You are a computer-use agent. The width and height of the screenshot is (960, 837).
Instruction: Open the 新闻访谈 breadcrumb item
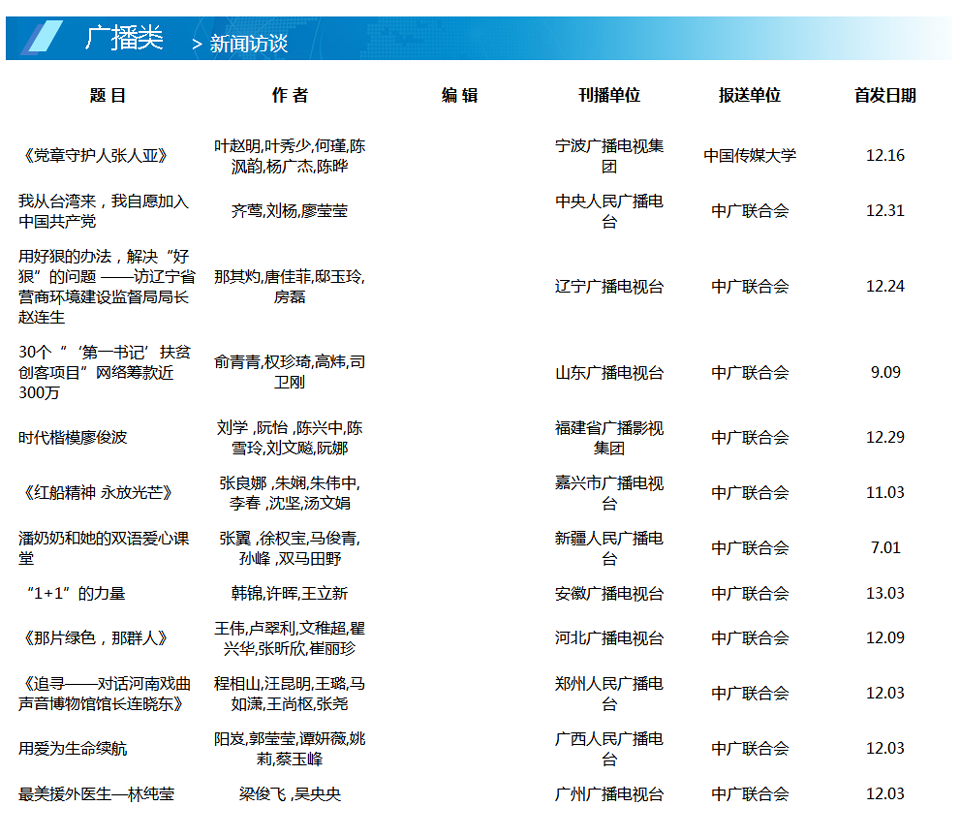click(x=248, y=43)
